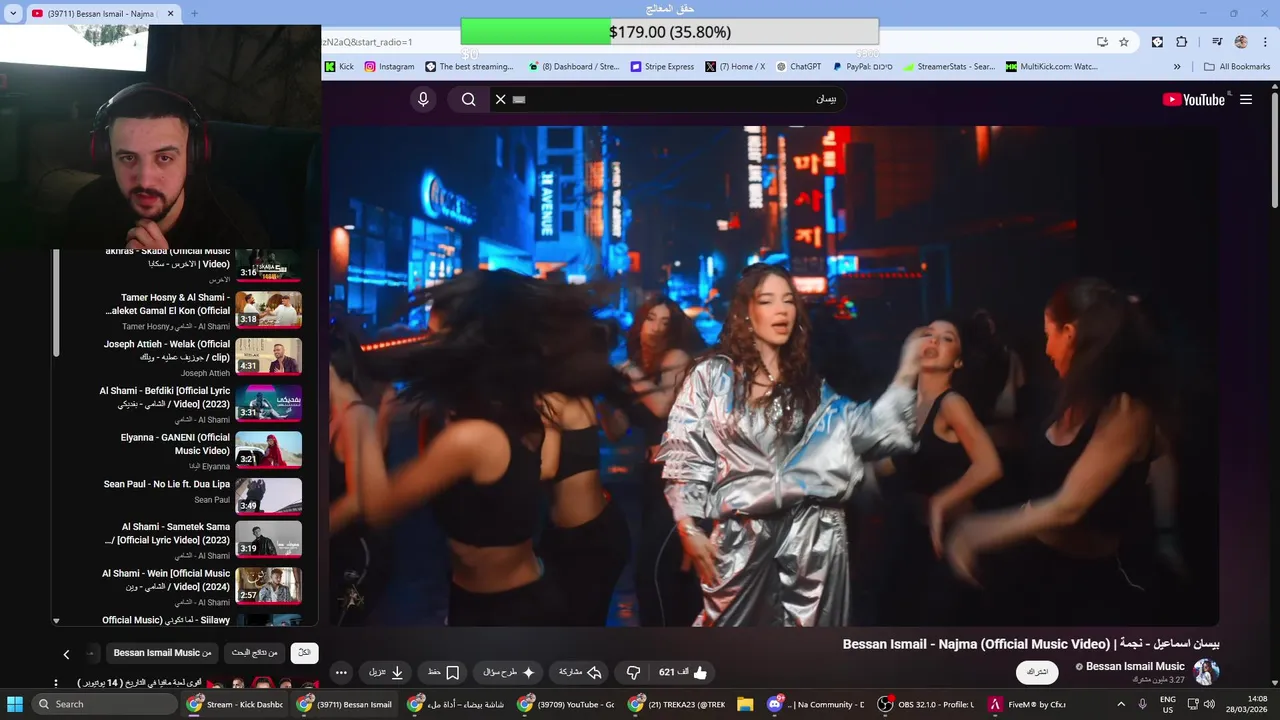Click the left chevron next to the filter chips

[66, 654]
